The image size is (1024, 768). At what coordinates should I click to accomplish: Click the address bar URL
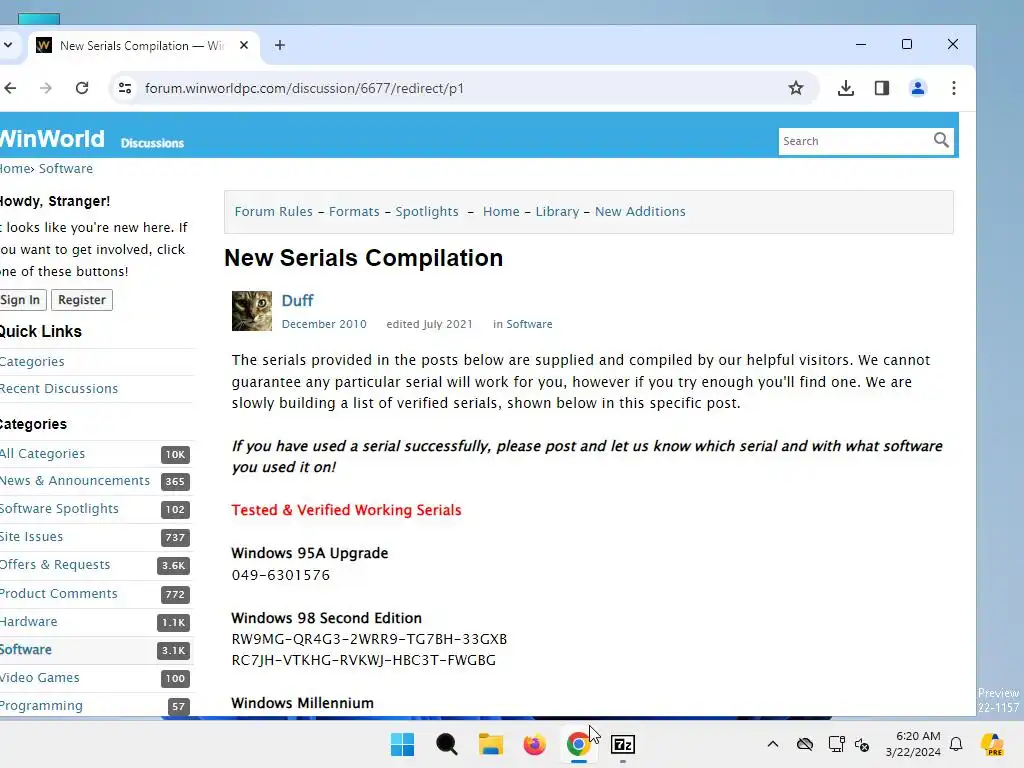tap(304, 88)
